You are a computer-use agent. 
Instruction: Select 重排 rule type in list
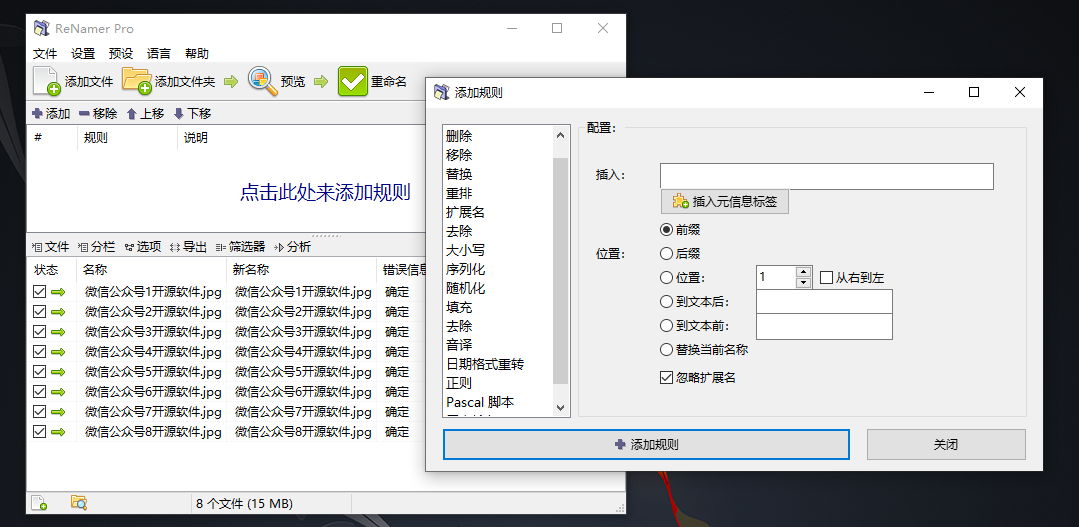[x=459, y=193]
